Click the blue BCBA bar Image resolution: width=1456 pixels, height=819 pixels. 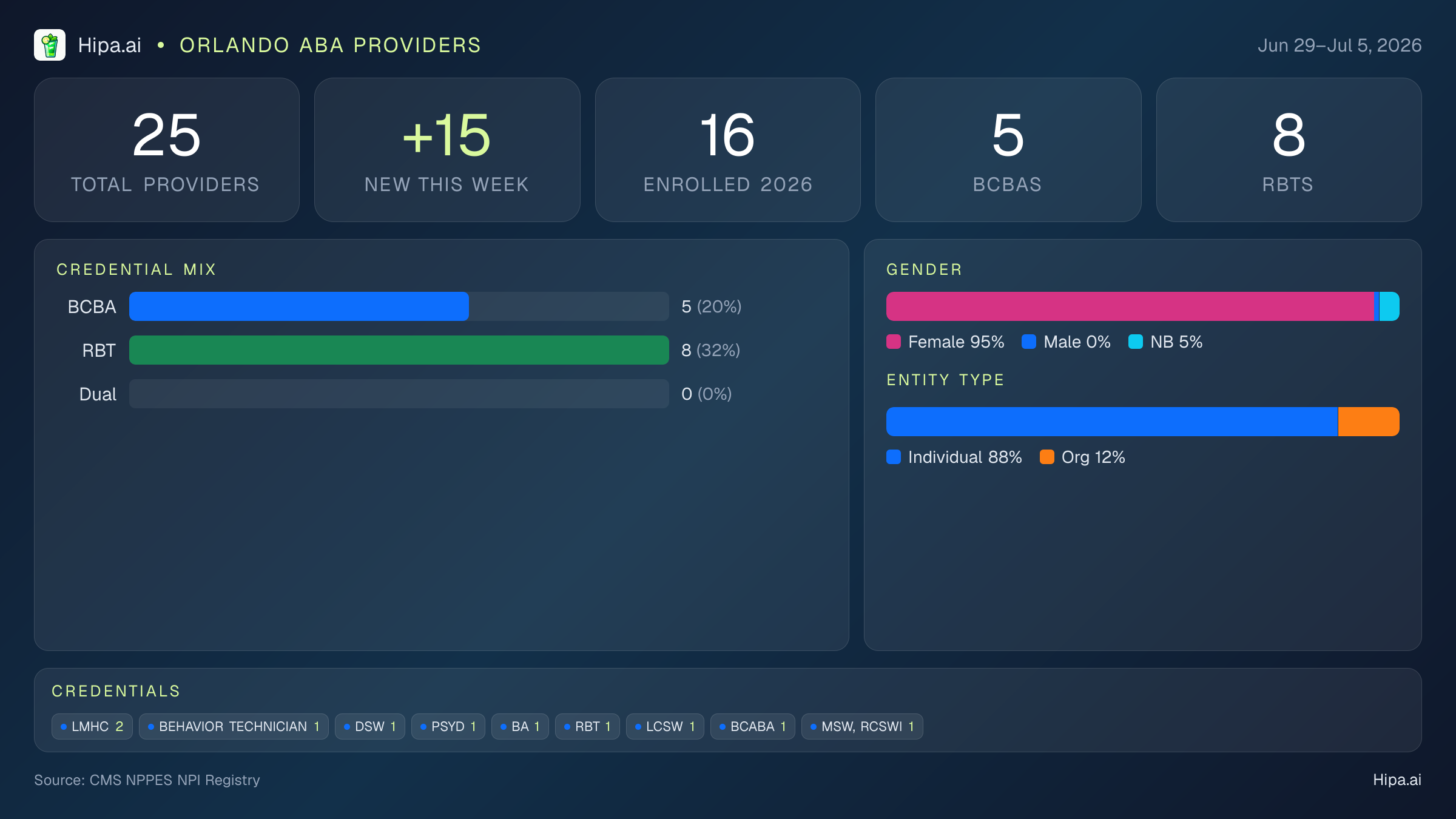pyautogui.click(x=299, y=306)
